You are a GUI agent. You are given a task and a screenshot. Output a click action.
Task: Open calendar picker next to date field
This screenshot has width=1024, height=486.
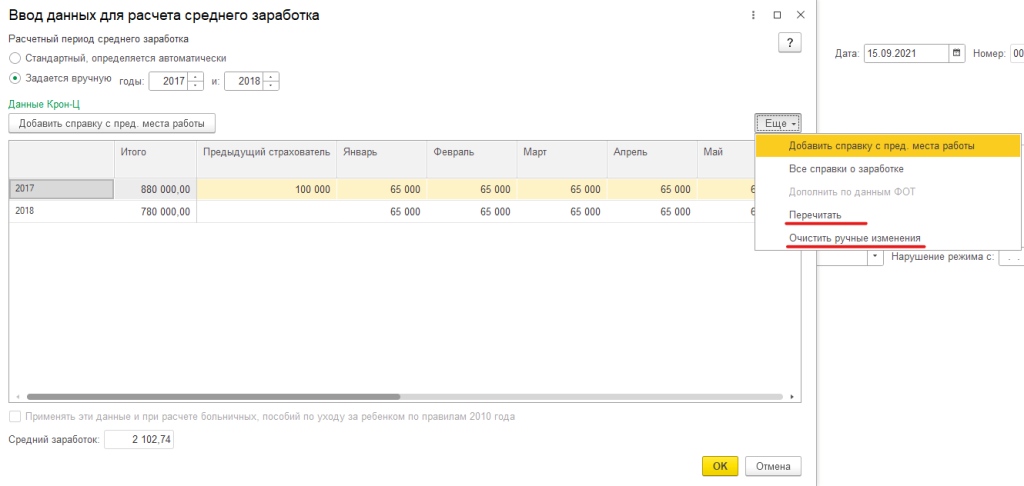pos(957,53)
